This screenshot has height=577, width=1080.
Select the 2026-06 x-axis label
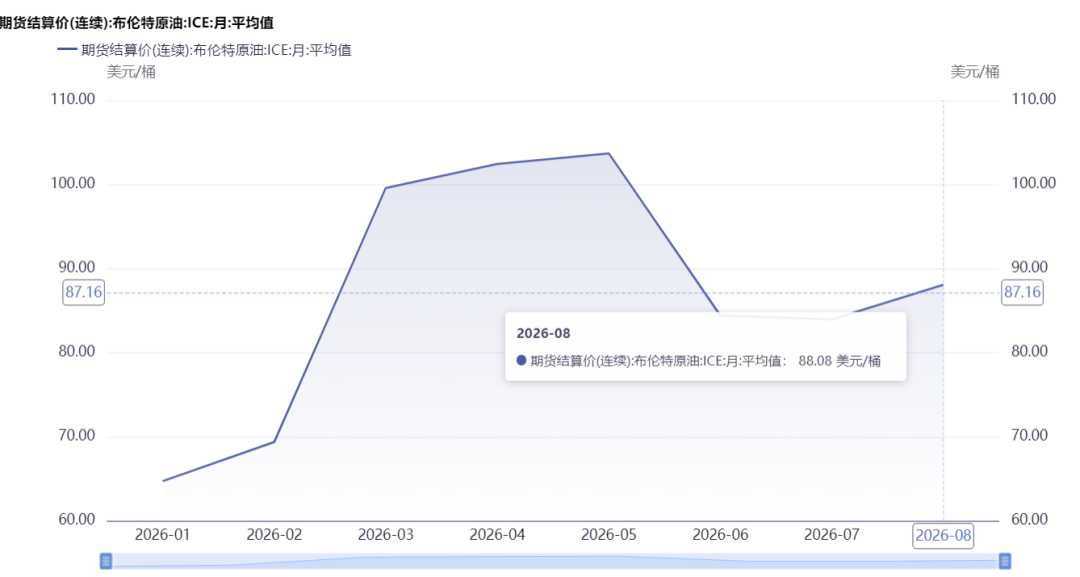click(x=720, y=535)
